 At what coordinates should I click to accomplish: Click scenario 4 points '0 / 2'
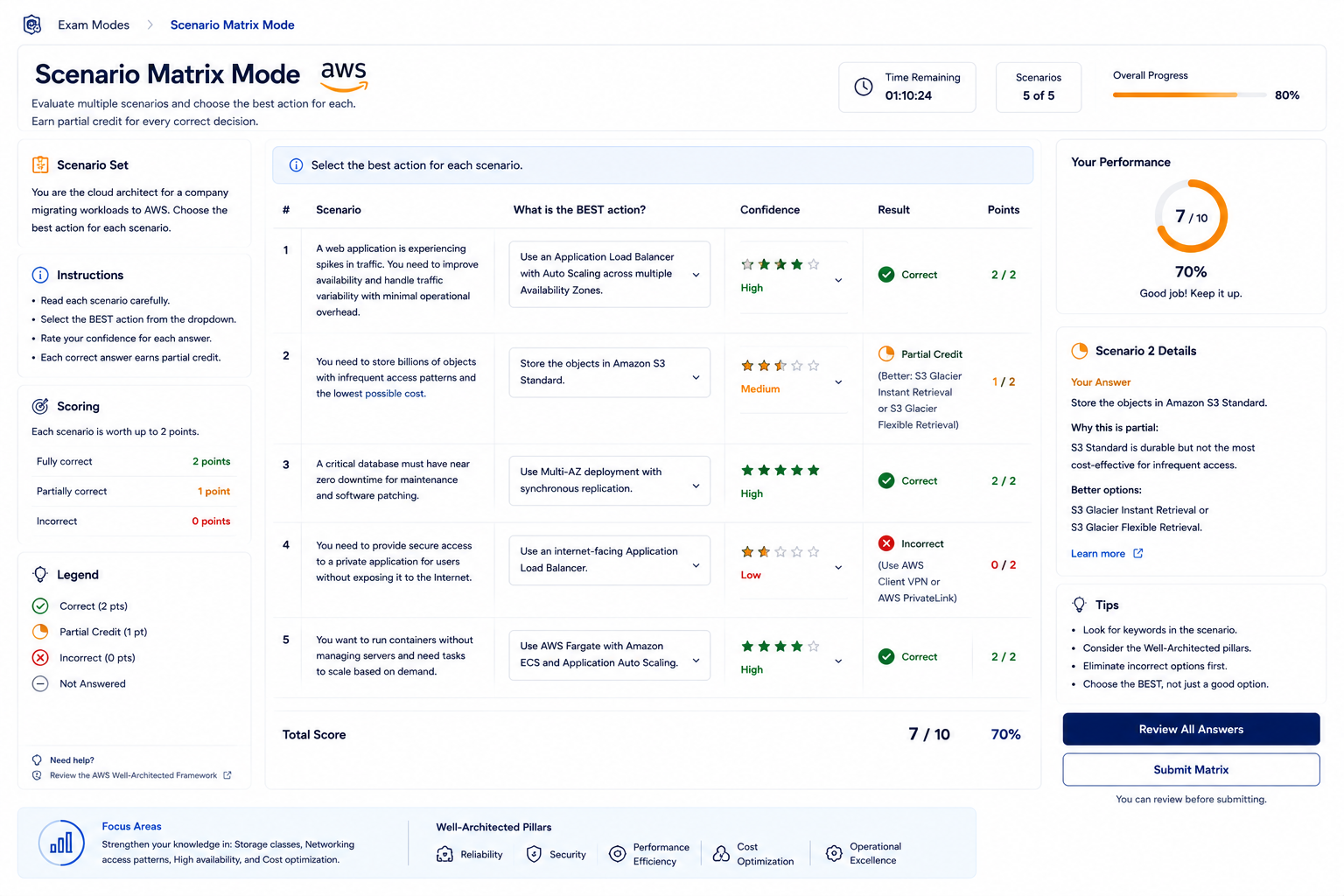point(1004,564)
